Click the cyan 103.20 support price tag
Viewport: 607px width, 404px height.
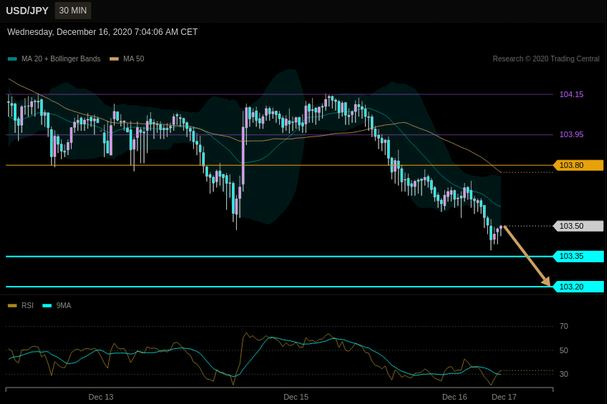[579, 287]
